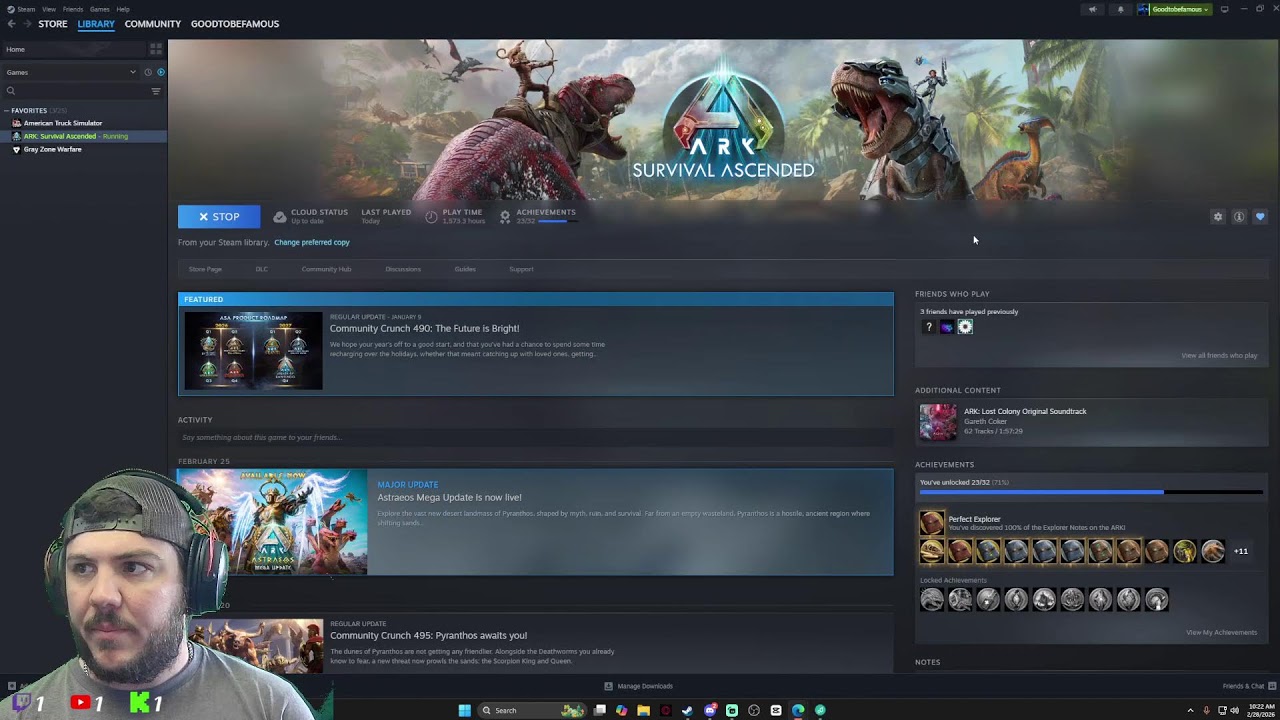Viewport: 1280px width, 720px height.
Task: Select American Truck Simulator in favorites
Action: click(x=62, y=123)
